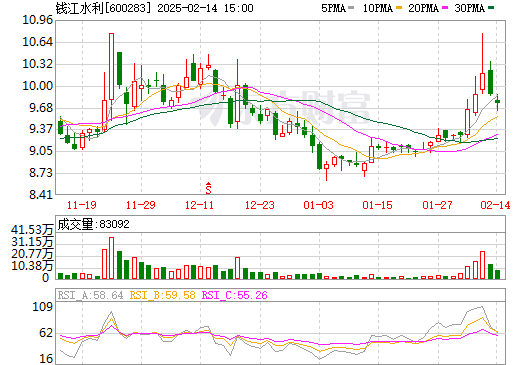Viewport: 520px width, 365px height.
Task: Click the 9.05 price axis label
Action: coord(41,151)
